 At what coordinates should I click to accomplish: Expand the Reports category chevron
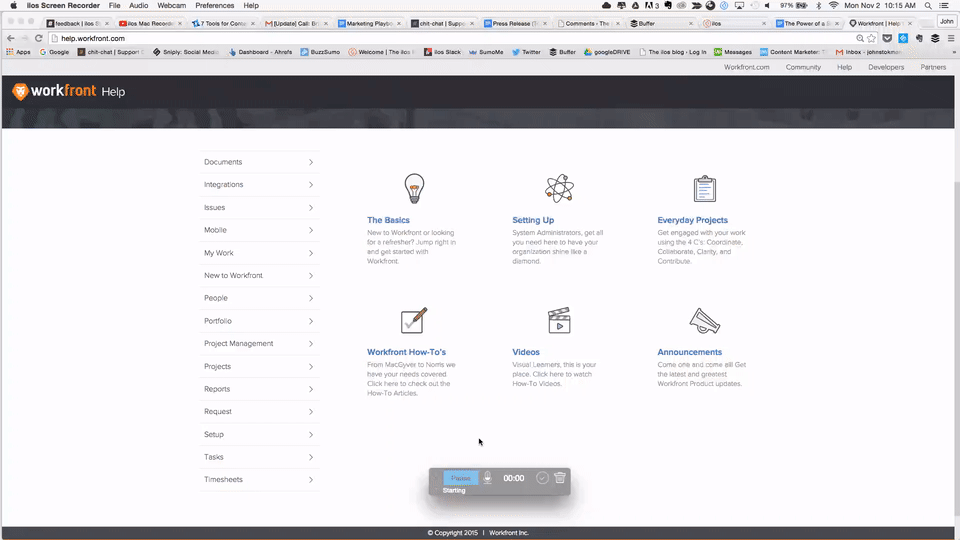[x=311, y=389]
